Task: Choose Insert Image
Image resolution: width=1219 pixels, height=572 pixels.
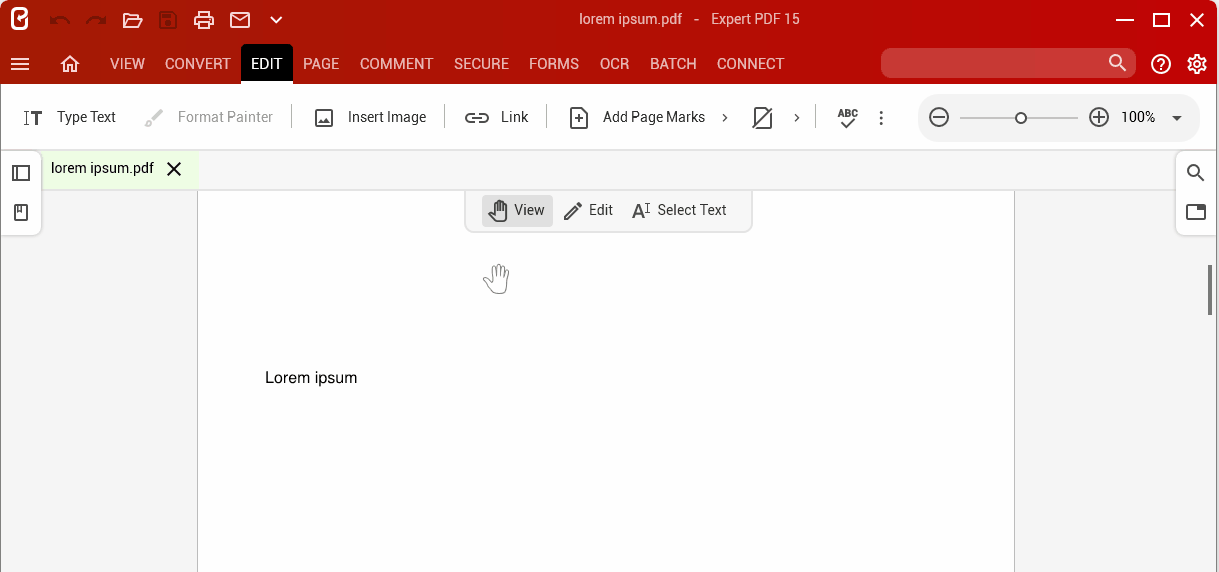Action: coord(370,117)
